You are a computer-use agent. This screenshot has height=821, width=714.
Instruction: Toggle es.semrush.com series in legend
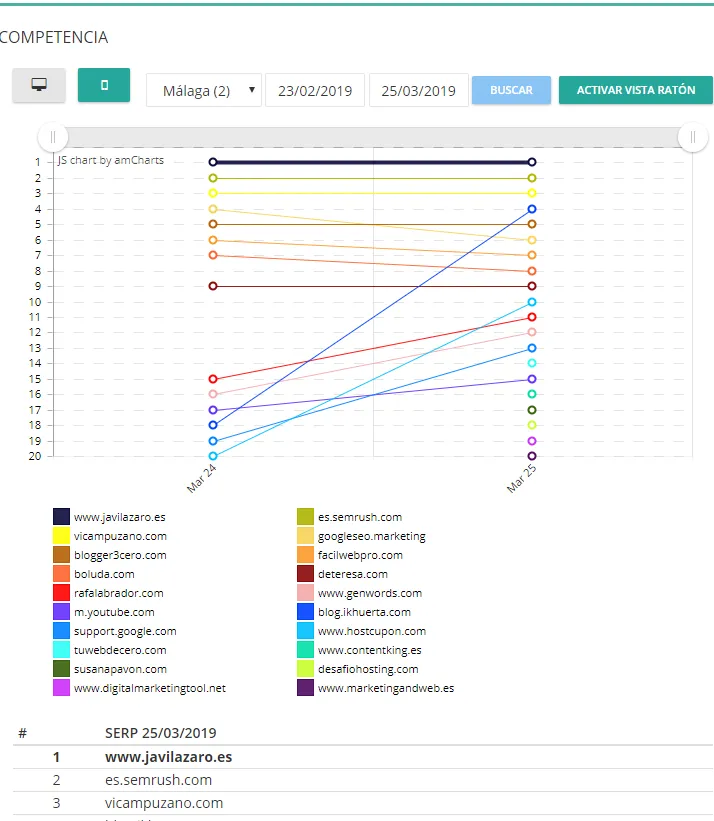(x=306, y=517)
